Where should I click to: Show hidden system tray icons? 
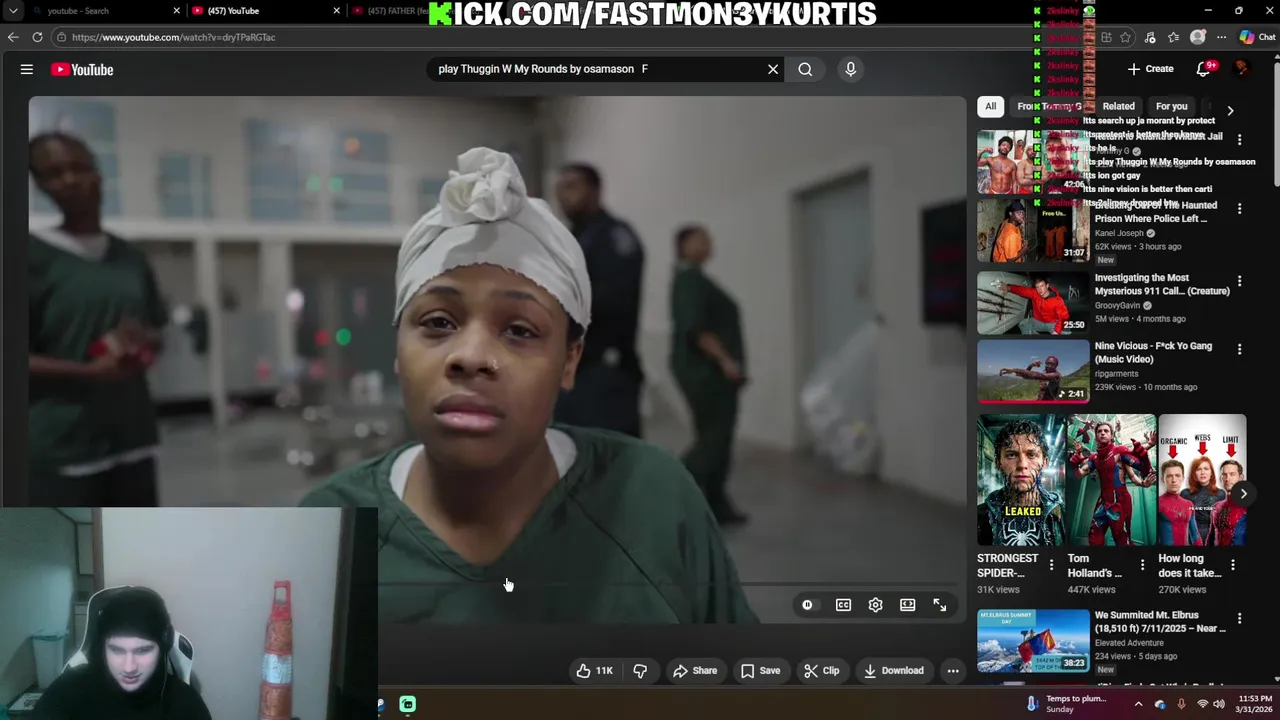coord(1138,704)
